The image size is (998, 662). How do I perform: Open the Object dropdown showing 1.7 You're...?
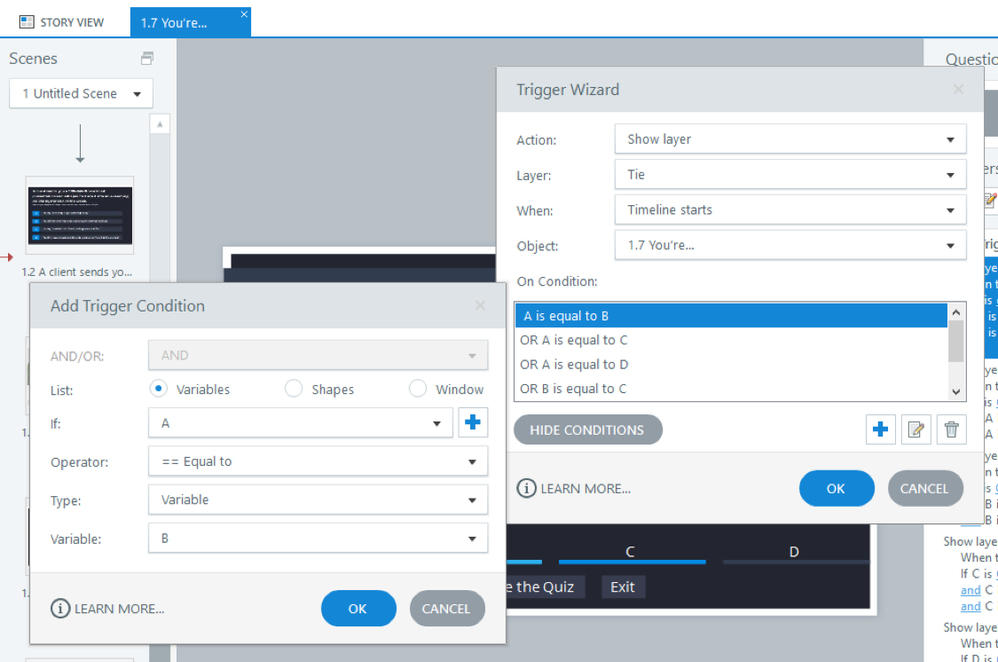(x=791, y=245)
